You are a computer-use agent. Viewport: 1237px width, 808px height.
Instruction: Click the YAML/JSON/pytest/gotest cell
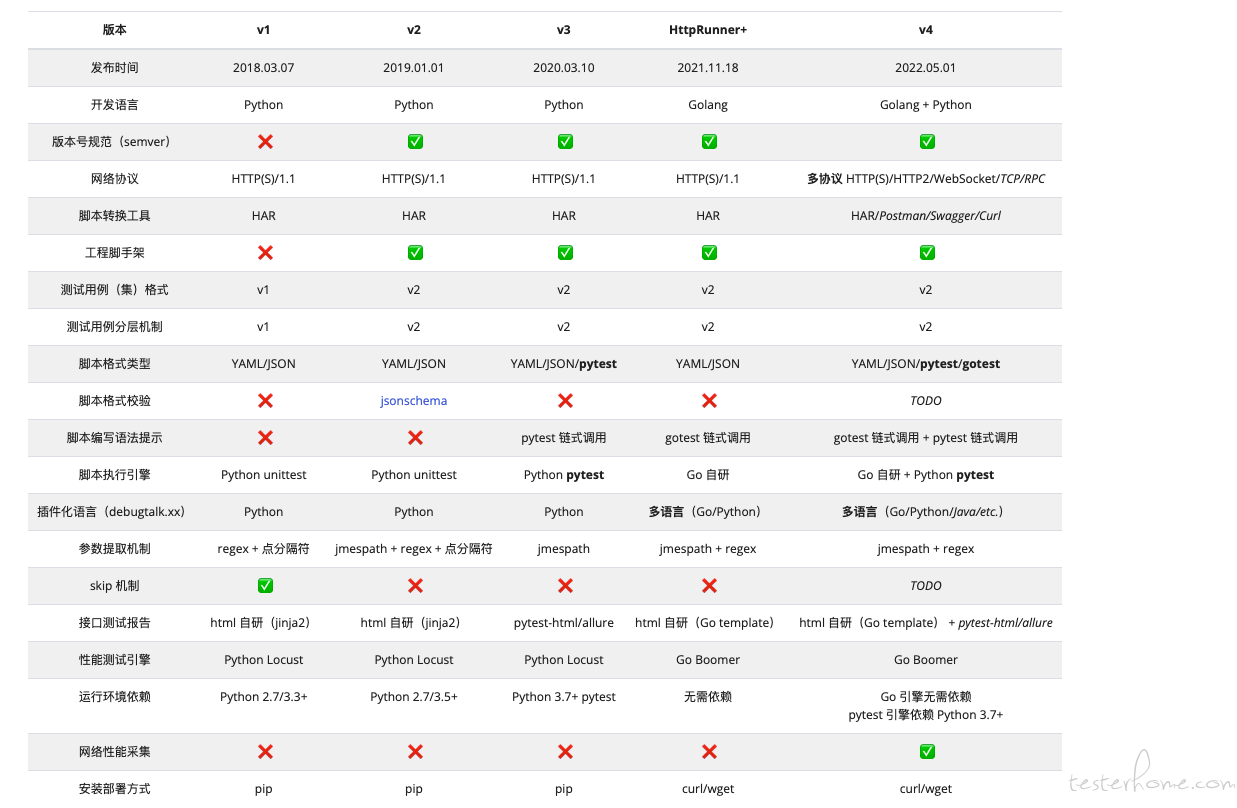[926, 364]
